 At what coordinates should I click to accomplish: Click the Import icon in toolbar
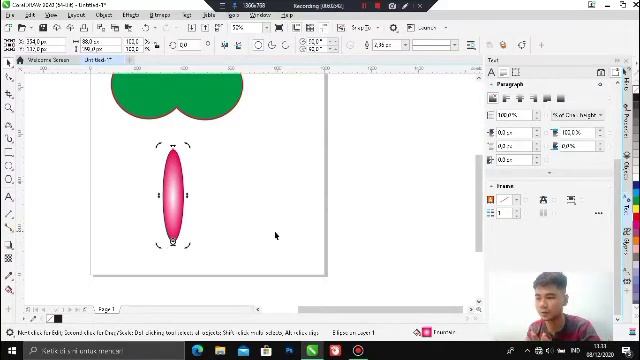pos(191,28)
